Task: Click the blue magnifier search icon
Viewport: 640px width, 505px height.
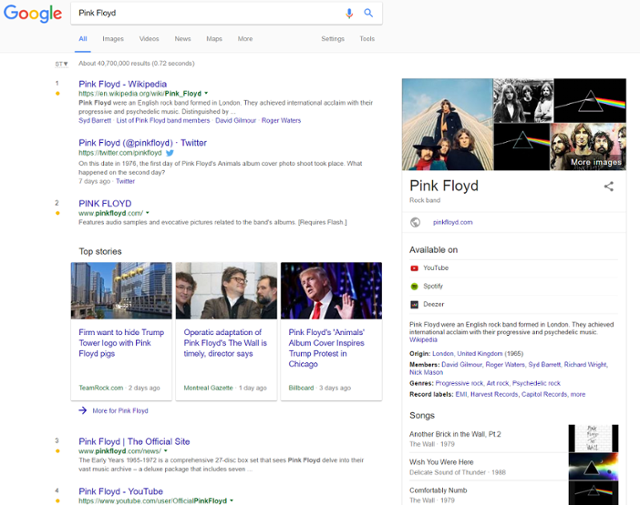Action: coord(368,13)
